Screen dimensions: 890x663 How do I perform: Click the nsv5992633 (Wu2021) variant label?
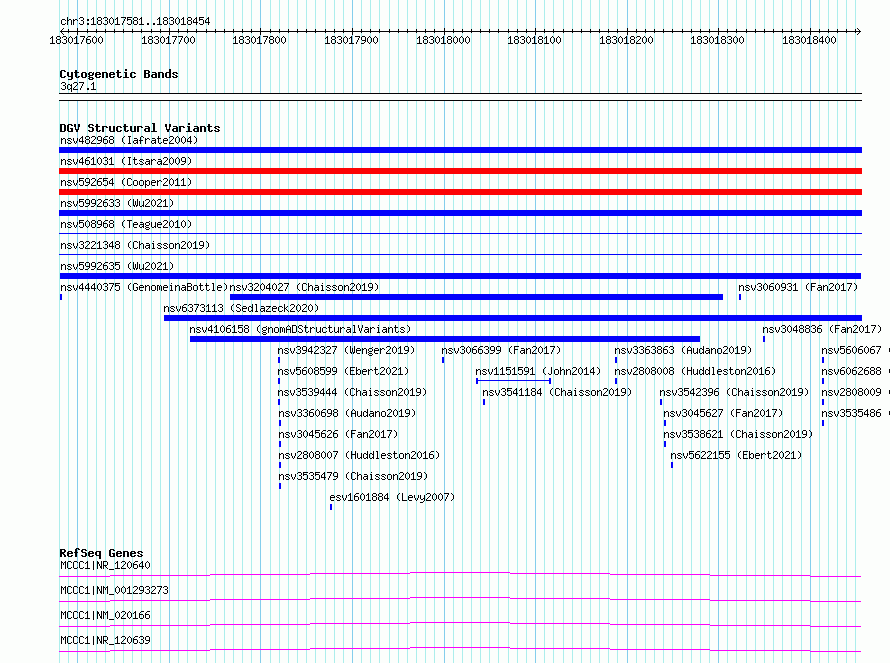117,203
